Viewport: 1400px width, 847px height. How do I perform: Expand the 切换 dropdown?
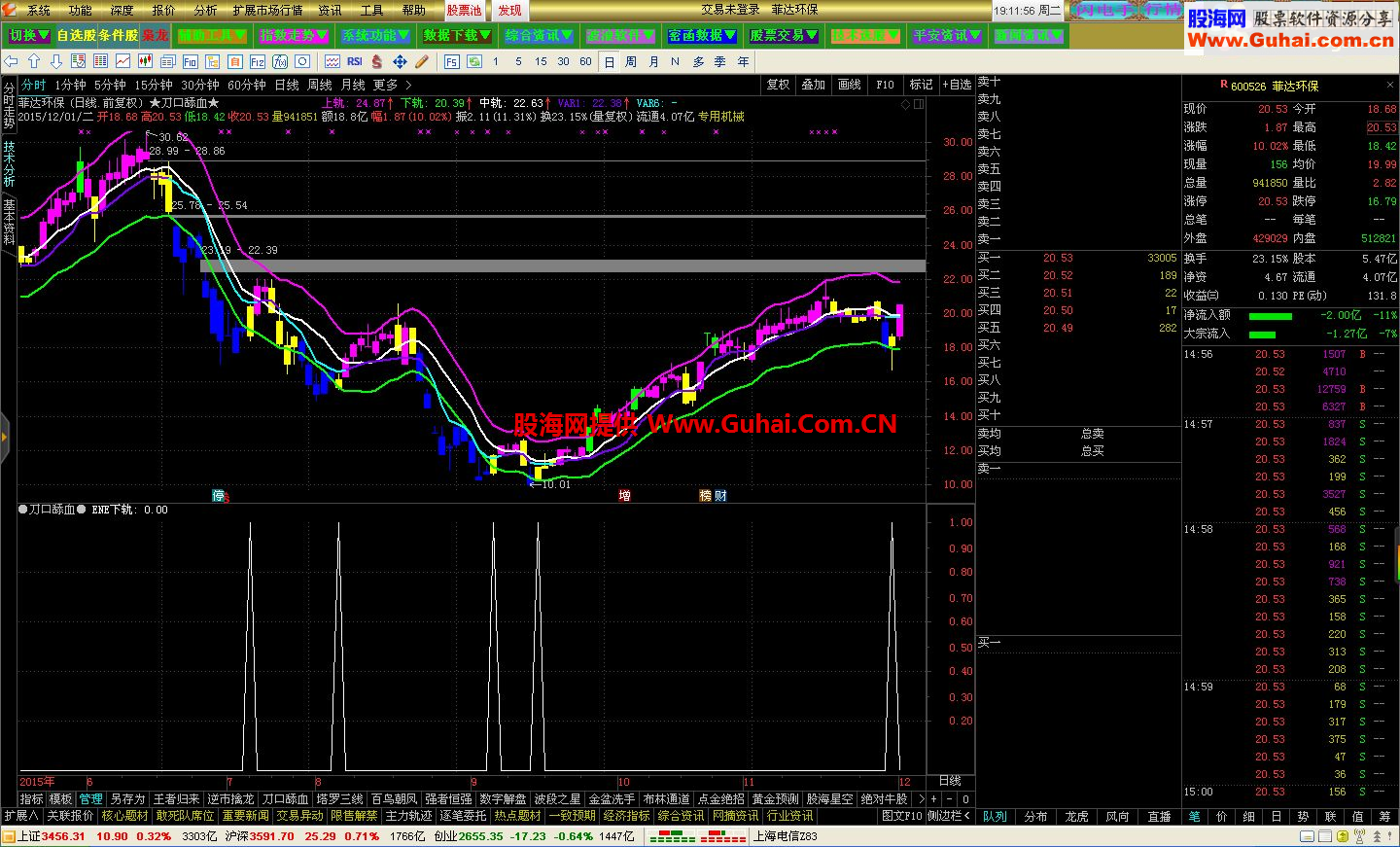click(29, 36)
